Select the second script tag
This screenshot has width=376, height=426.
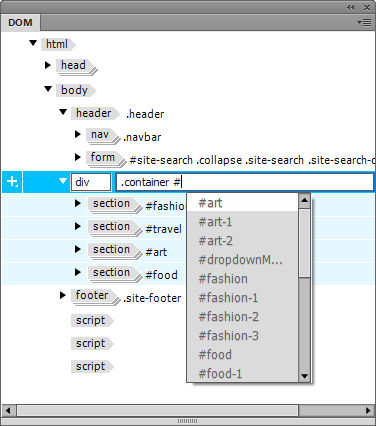pos(91,343)
